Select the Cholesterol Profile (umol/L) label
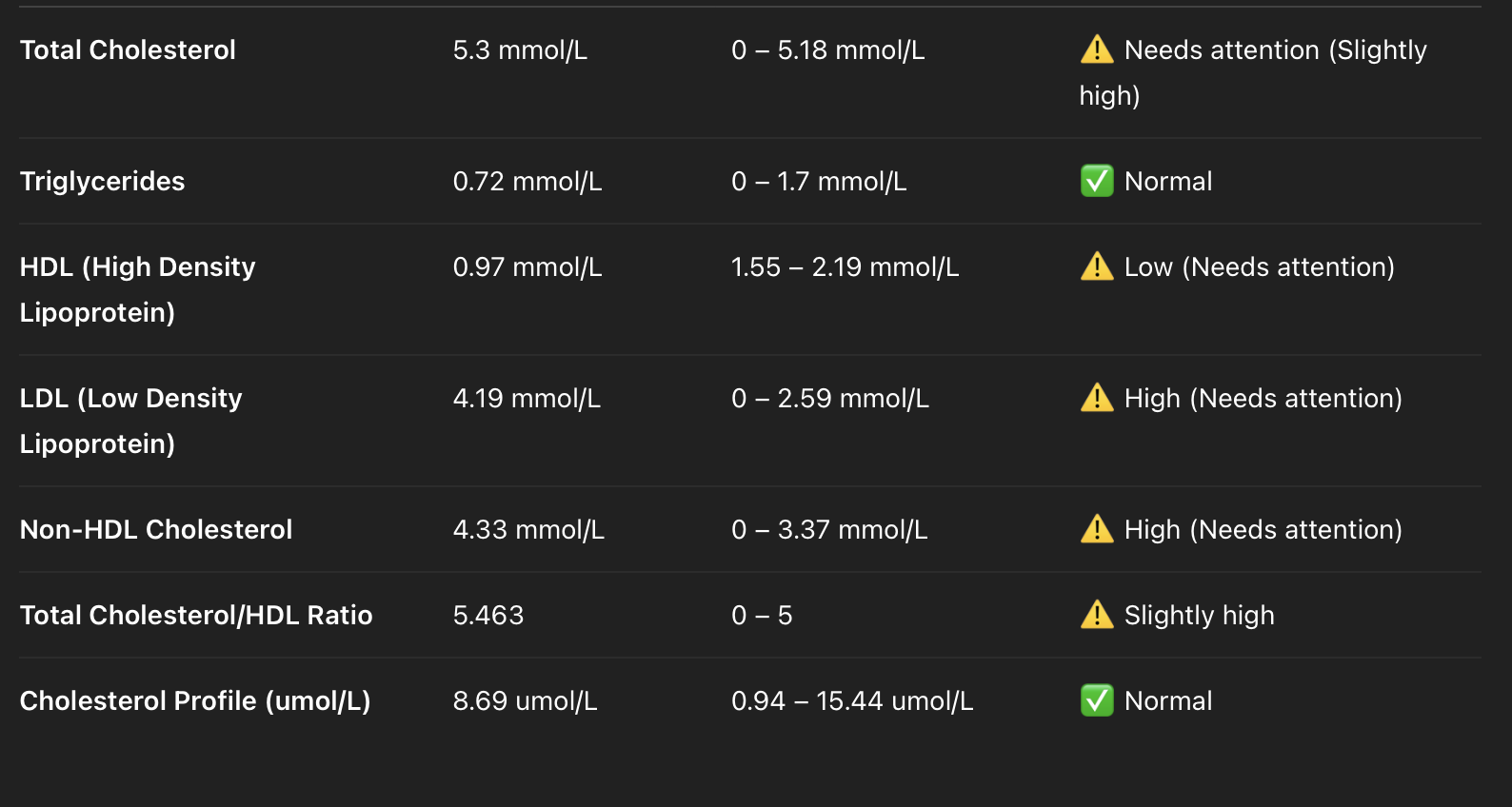Image resolution: width=1512 pixels, height=807 pixels. tap(195, 700)
